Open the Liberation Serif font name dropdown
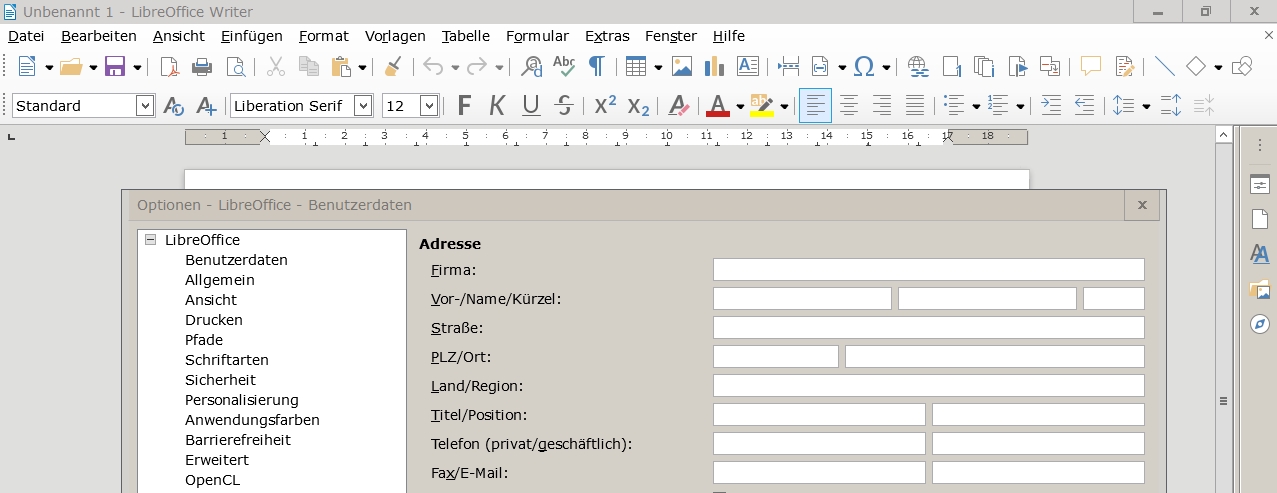1277x493 pixels. coord(363,106)
